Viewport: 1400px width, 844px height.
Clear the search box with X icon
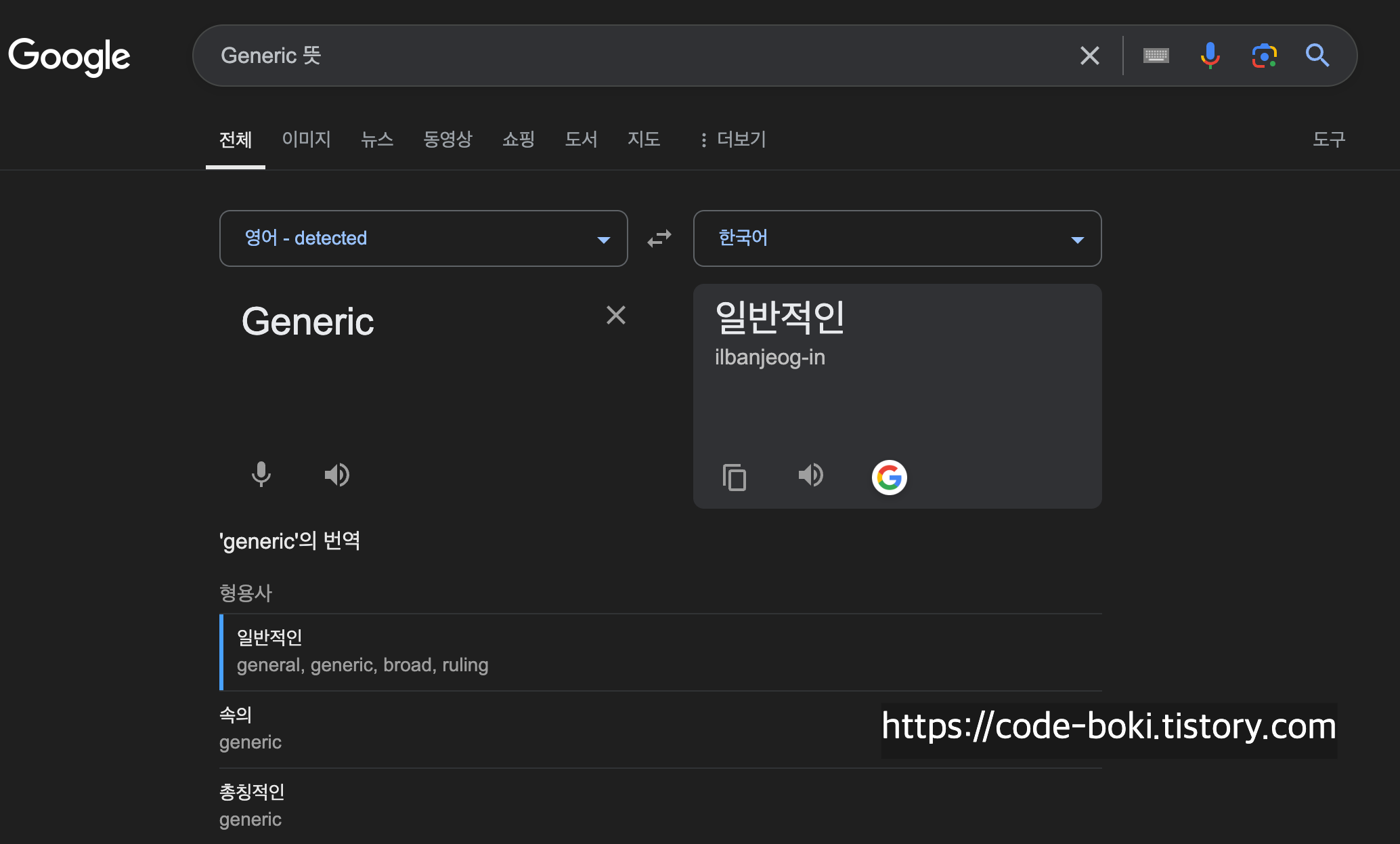1089,56
